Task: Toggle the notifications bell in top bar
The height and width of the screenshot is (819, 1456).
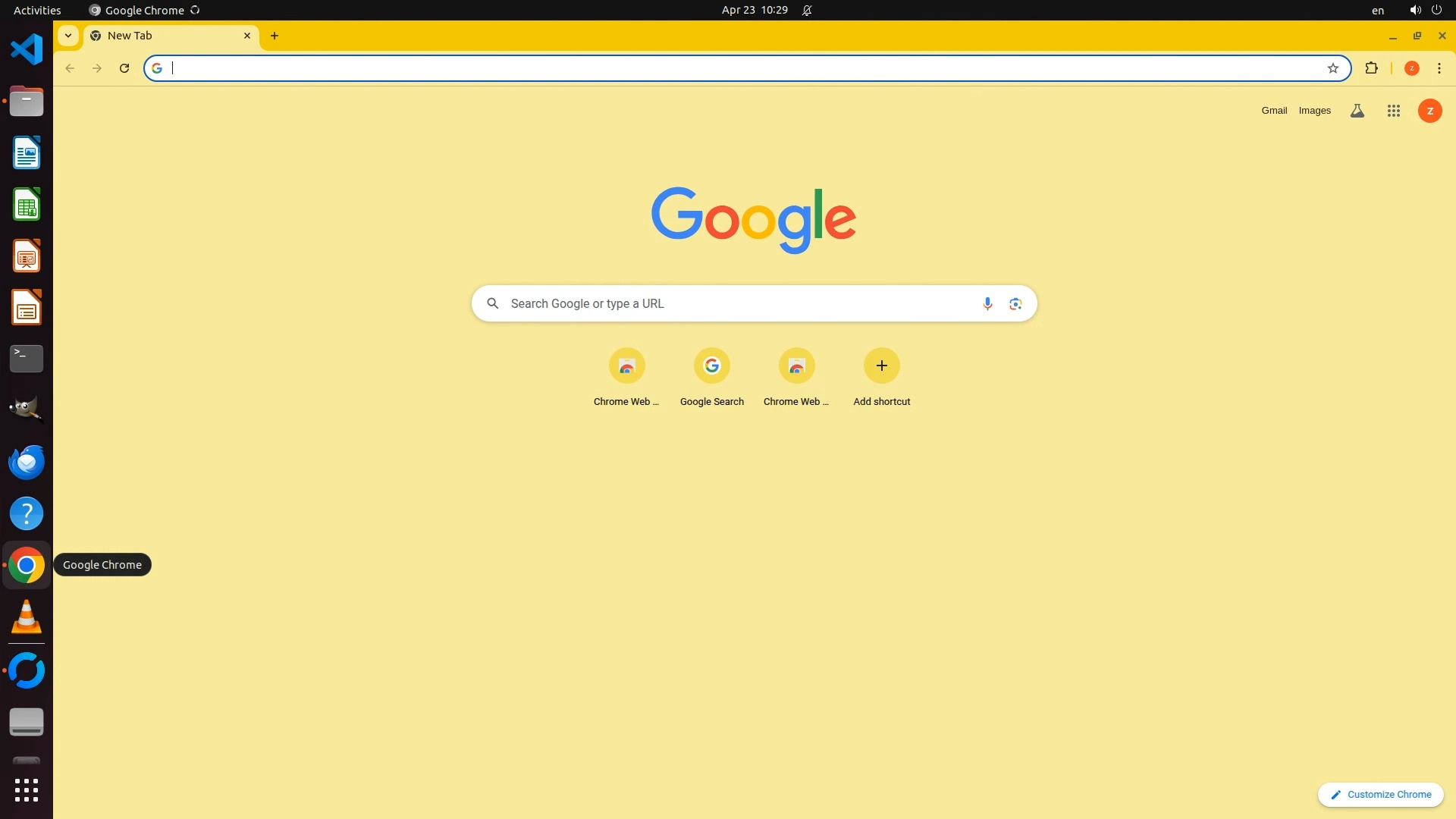Action: (807, 10)
